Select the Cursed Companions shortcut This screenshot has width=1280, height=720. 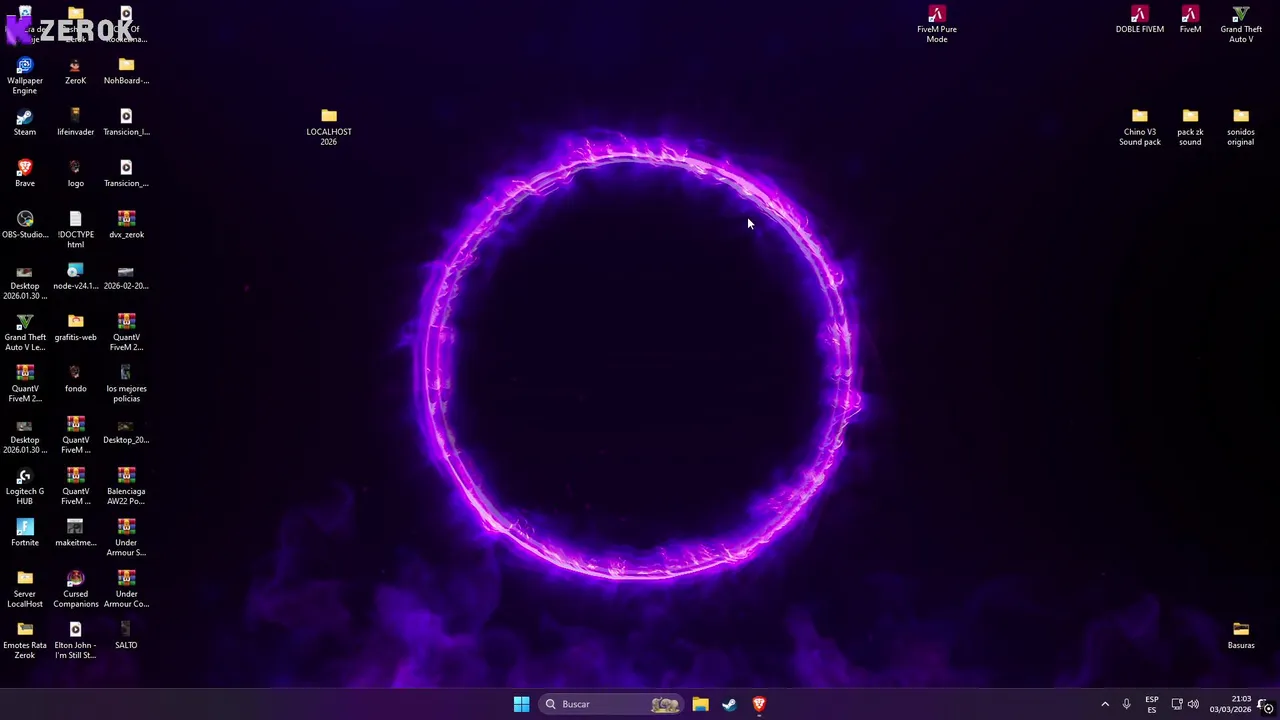click(x=75, y=589)
